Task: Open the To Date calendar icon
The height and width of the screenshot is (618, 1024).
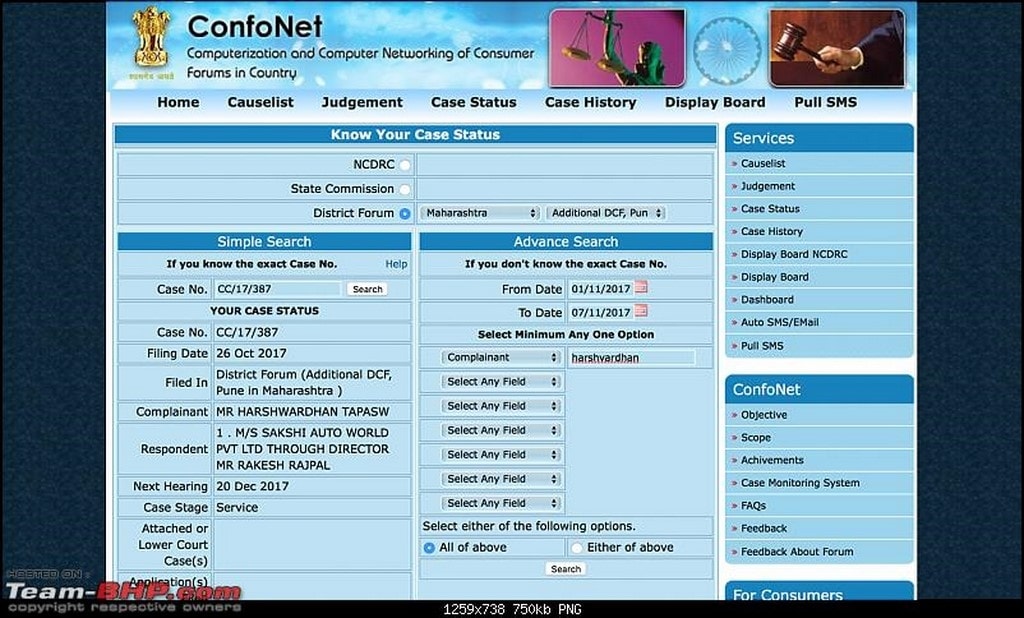Action: coord(641,312)
